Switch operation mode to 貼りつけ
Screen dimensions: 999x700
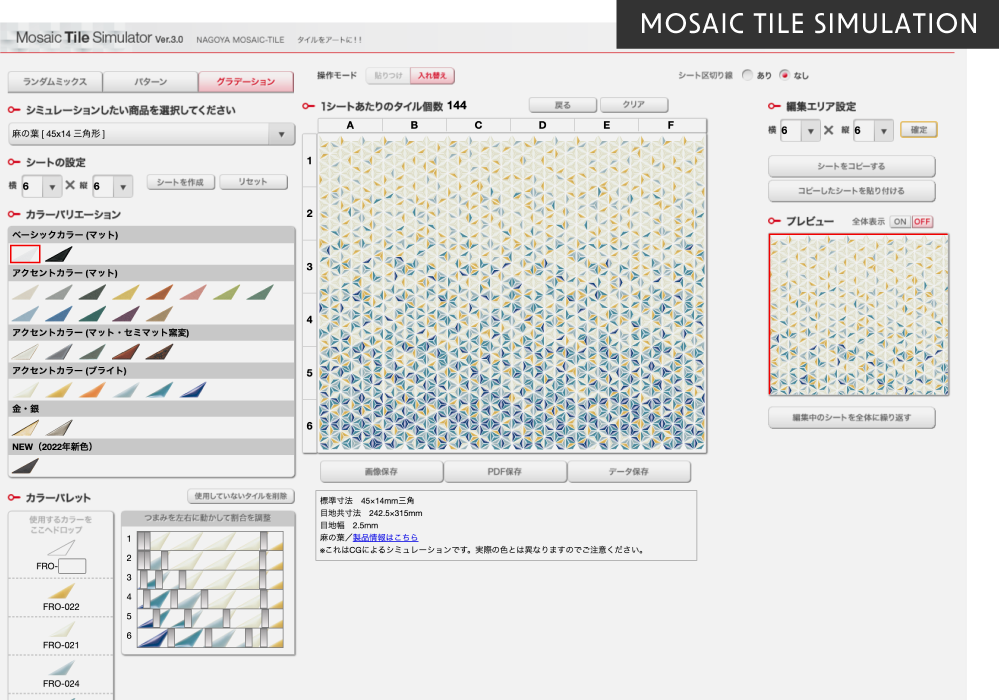tap(388, 76)
